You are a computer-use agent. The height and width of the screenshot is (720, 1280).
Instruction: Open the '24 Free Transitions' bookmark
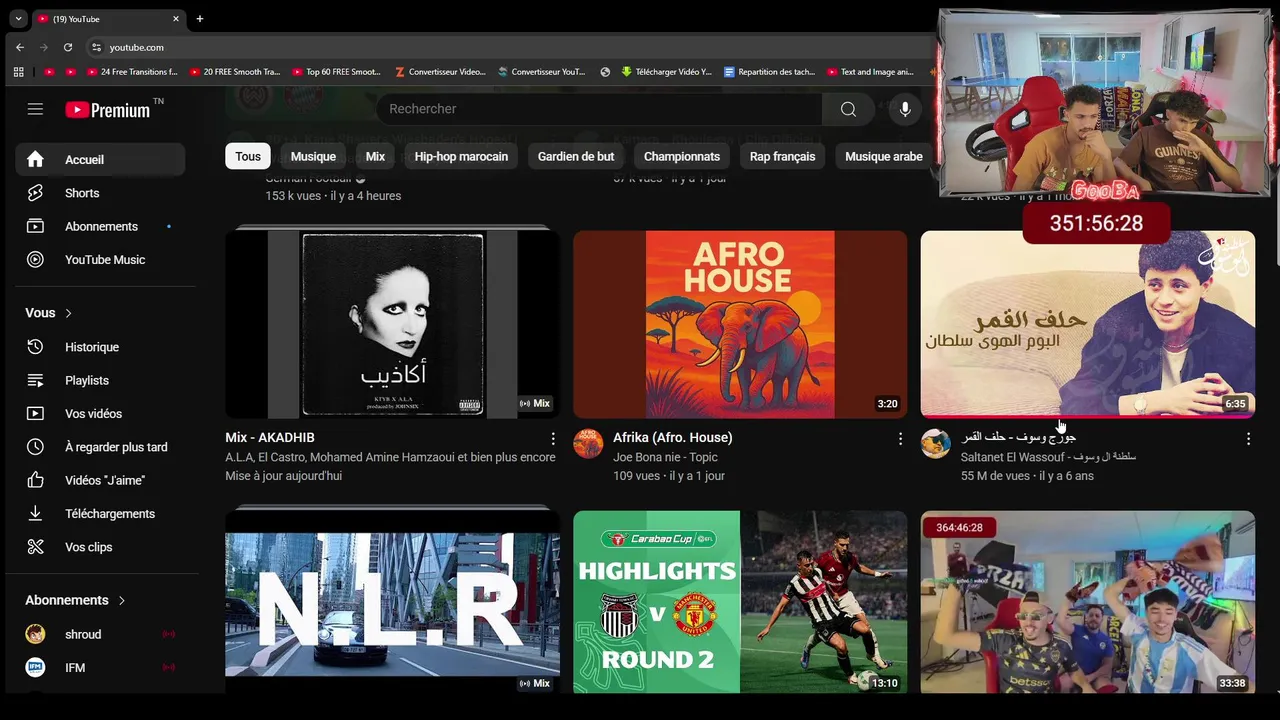pos(132,72)
